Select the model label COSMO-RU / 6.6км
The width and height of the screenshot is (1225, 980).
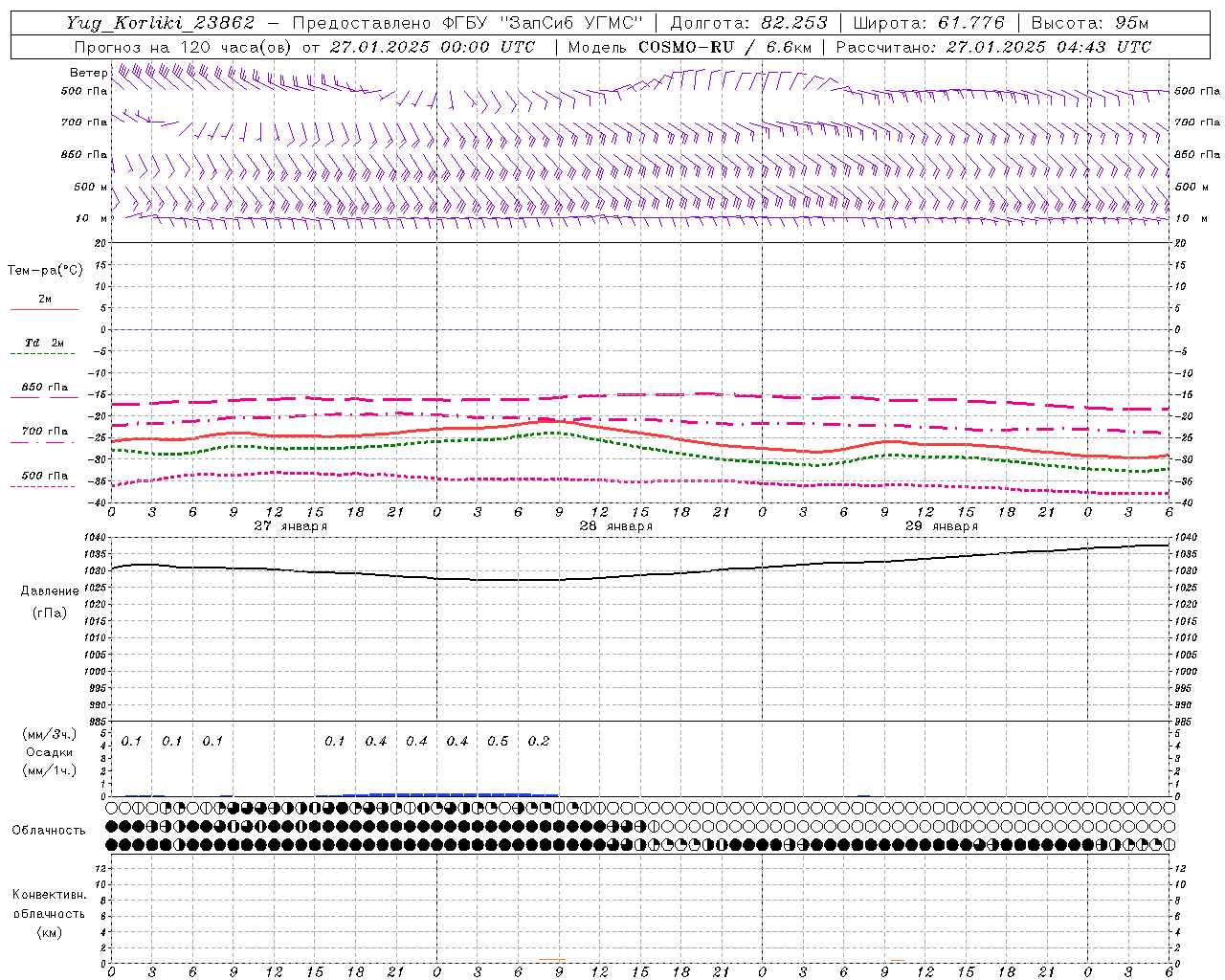tap(725, 47)
